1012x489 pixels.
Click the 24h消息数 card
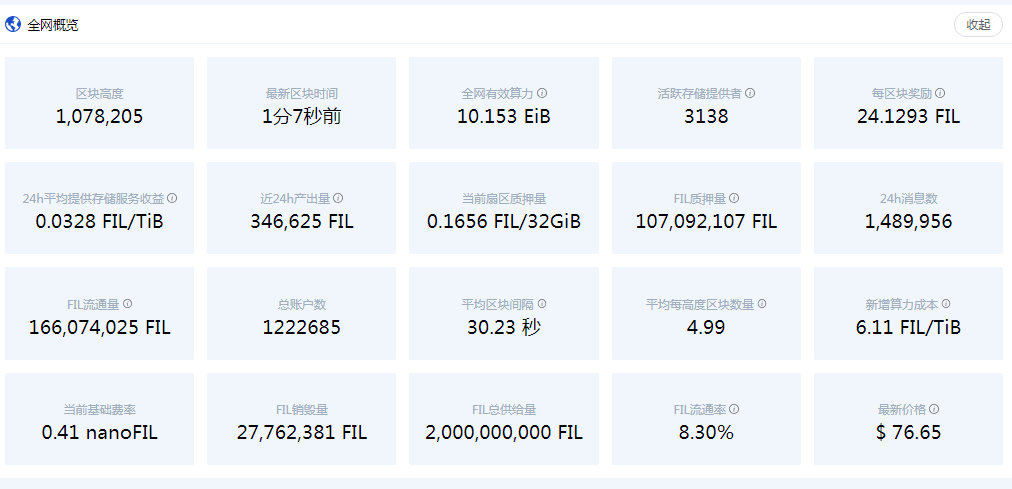coord(908,208)
